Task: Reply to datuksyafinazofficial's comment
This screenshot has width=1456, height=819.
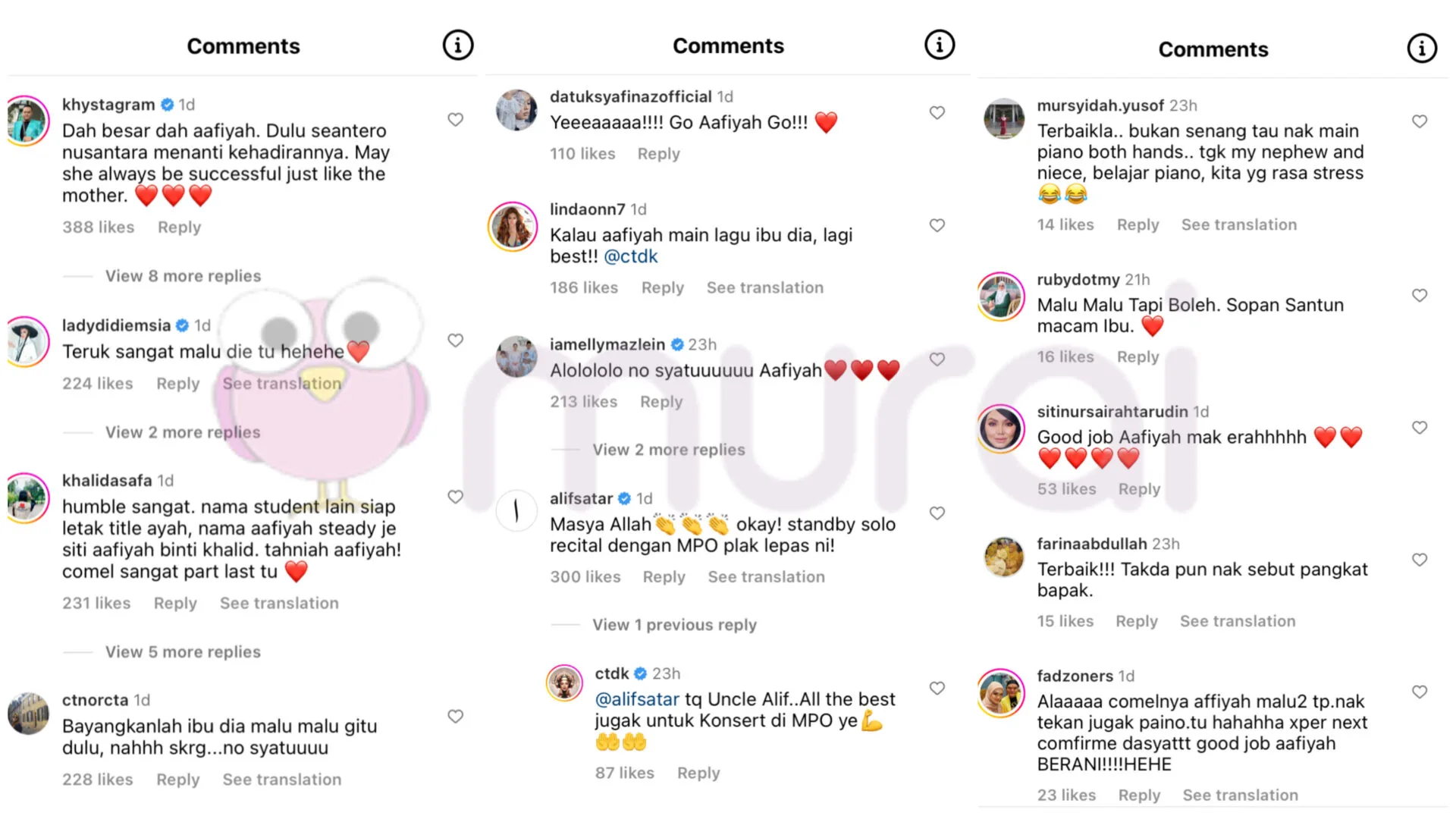Action: pyautogui.click(x=658, y=154)
